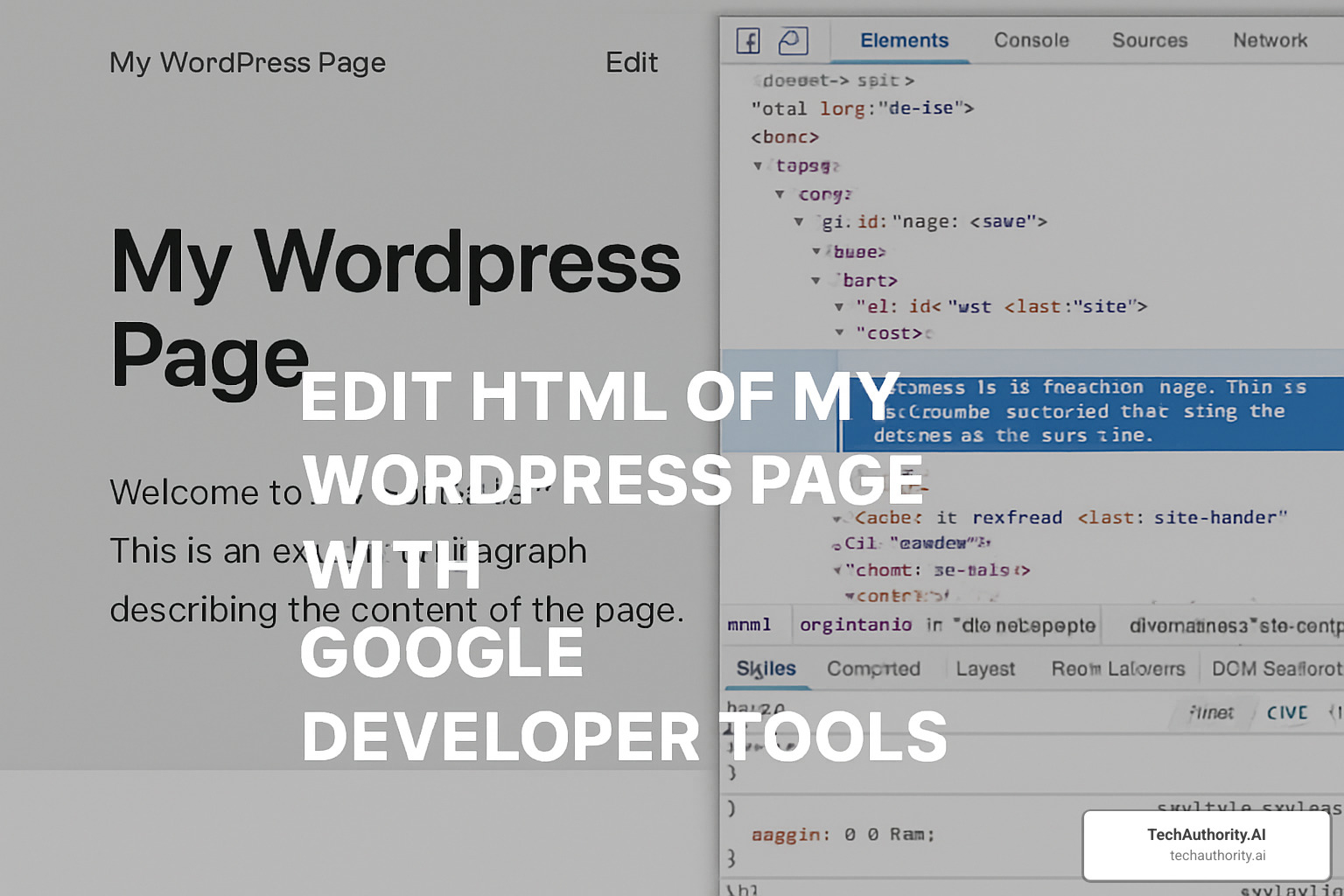Open the Network tab
Screen dimensions: 1344x896
pyautogui.click(x=1270, y=40)
